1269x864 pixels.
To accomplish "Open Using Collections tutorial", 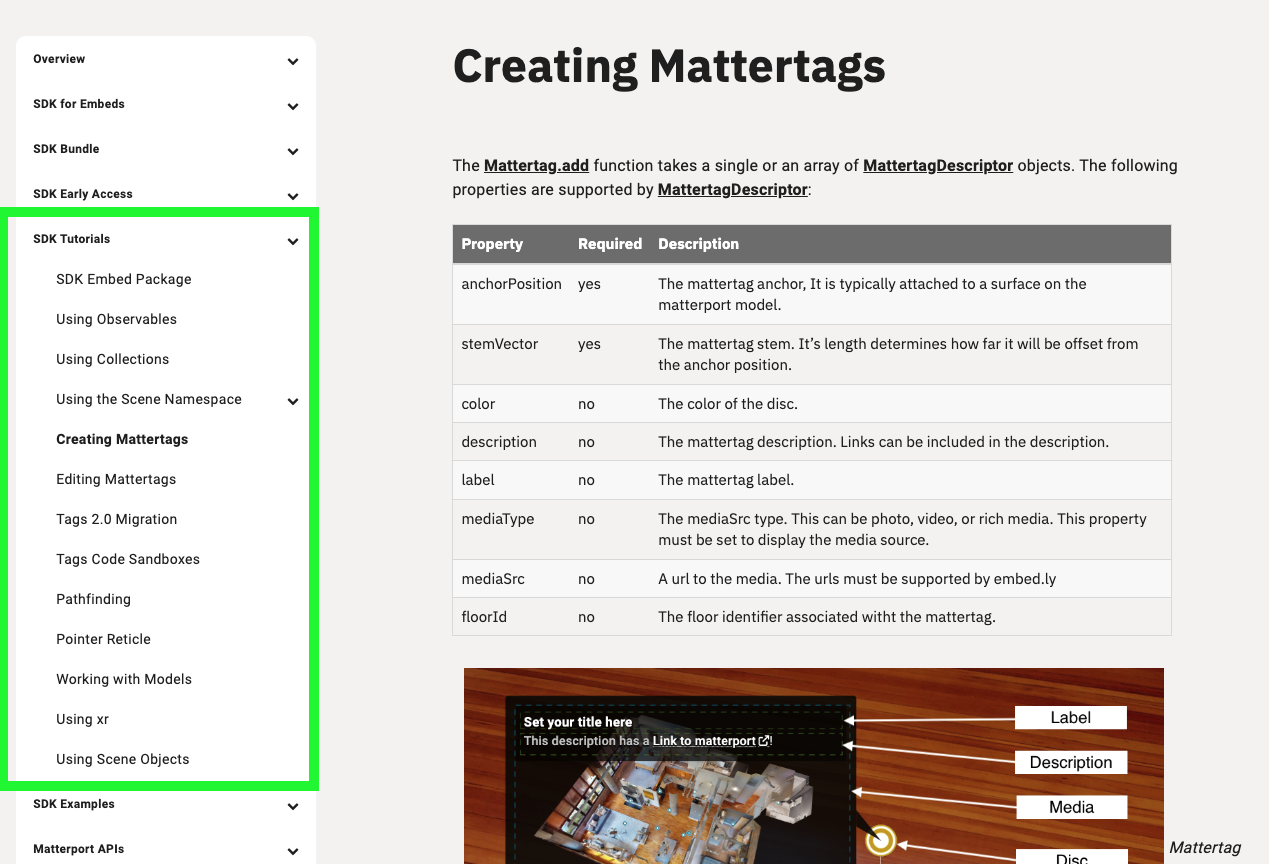I will [113, 359].
